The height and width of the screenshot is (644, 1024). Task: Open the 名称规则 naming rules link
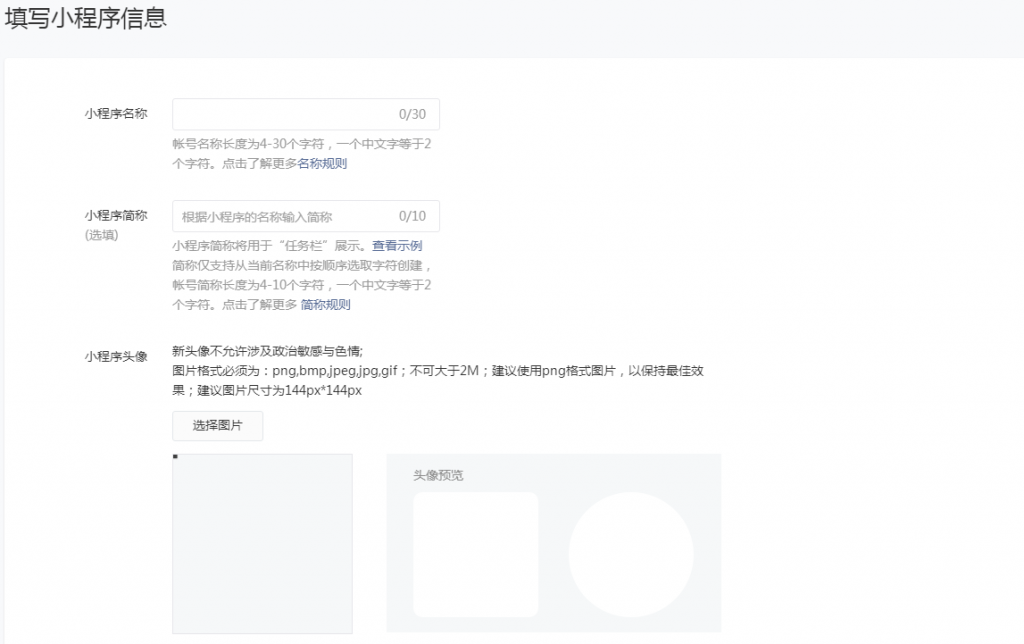323,163
